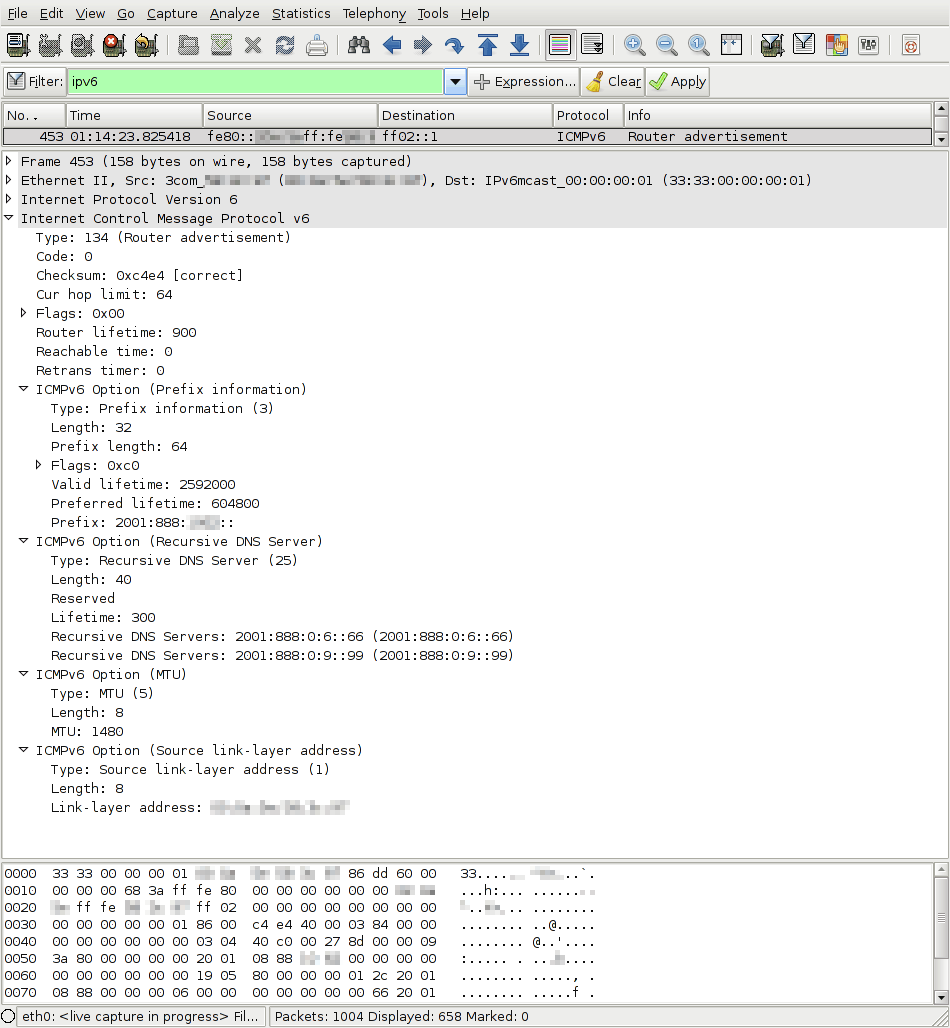Click packet list scroll down arrow
The height and width of the screenshot is (1028, 950).
[x=941, y=139]
